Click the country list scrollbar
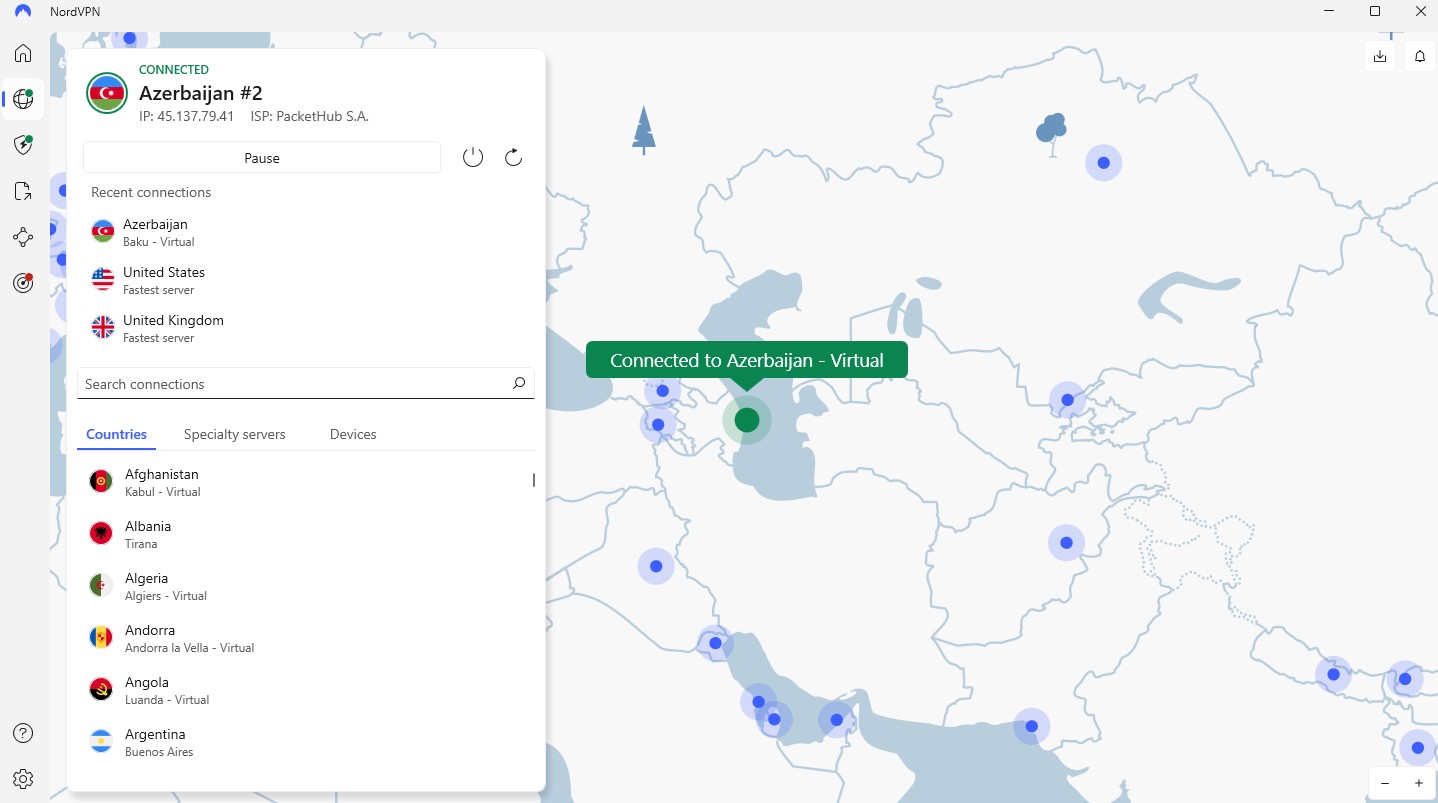 pos(533,480)
